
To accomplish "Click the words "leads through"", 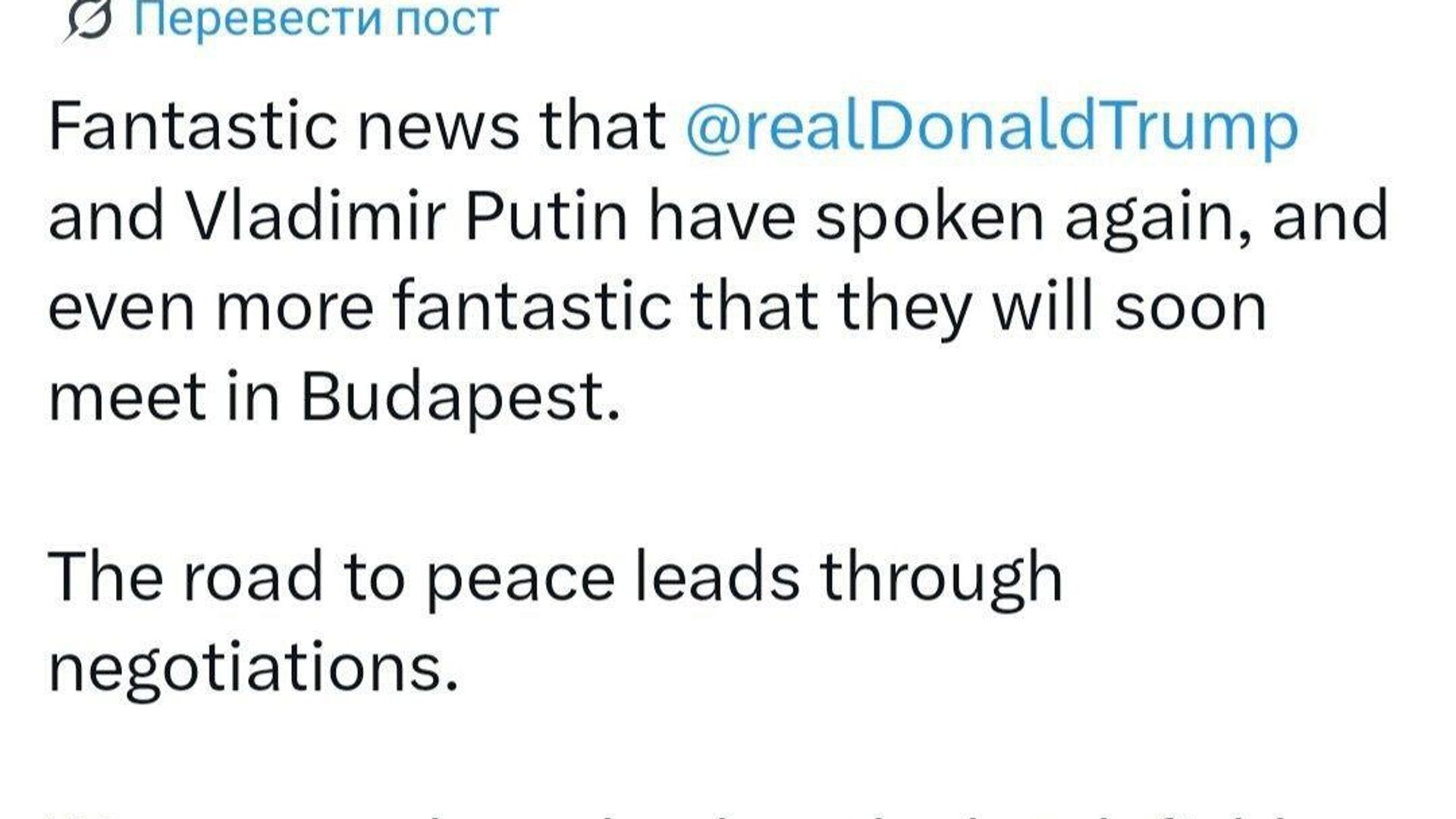I will point(848,578).
